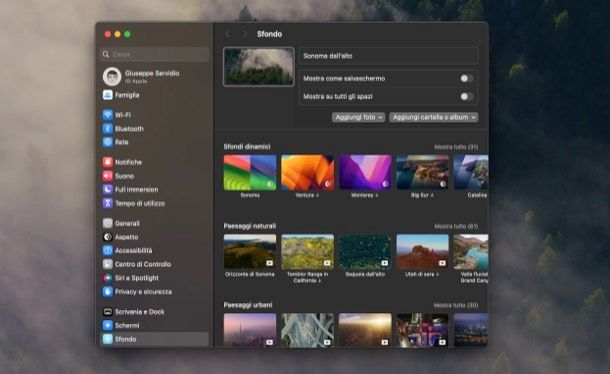
Task: Select the Aspetto icon
Action: [x=108, y=237]
